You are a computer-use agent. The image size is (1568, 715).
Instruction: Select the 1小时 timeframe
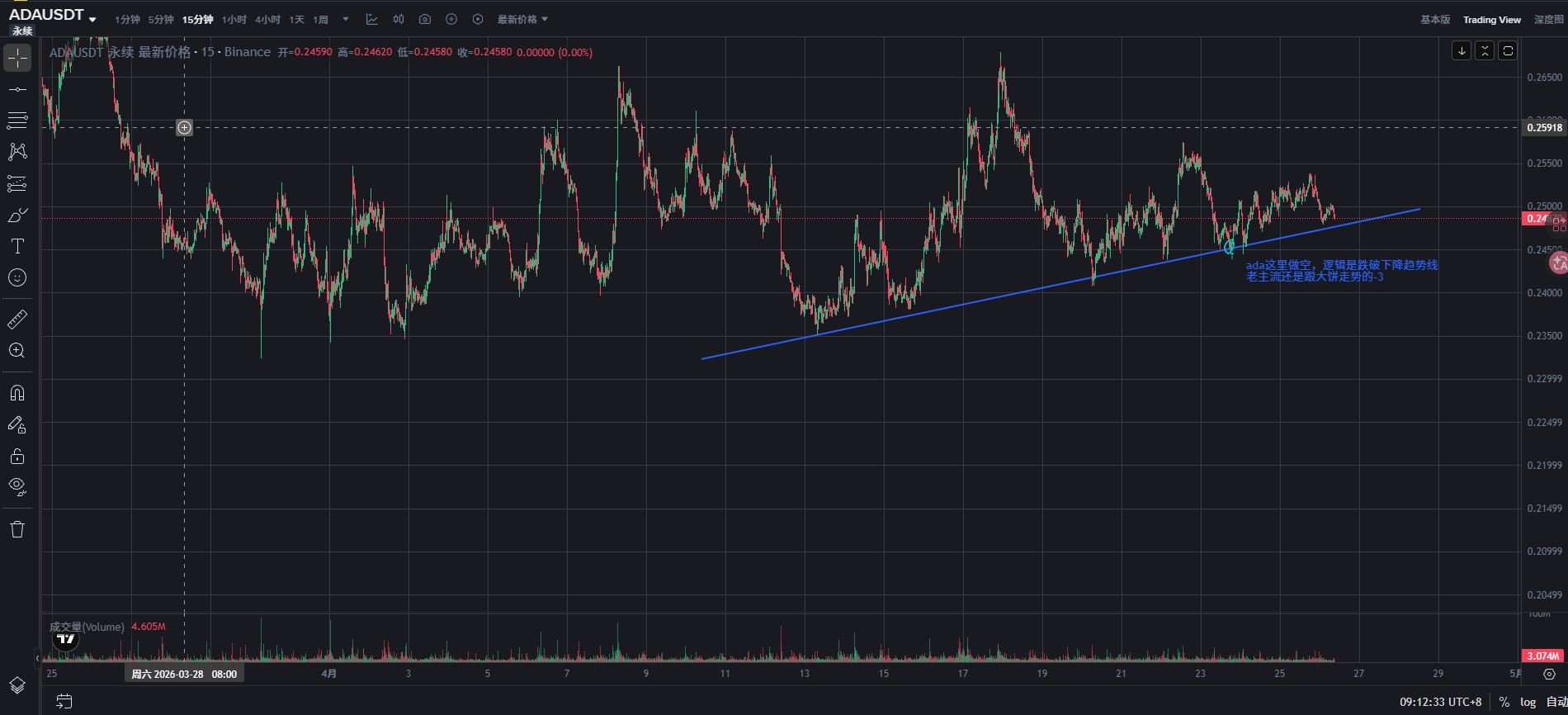pyautogui.click(x=234, y=19)
